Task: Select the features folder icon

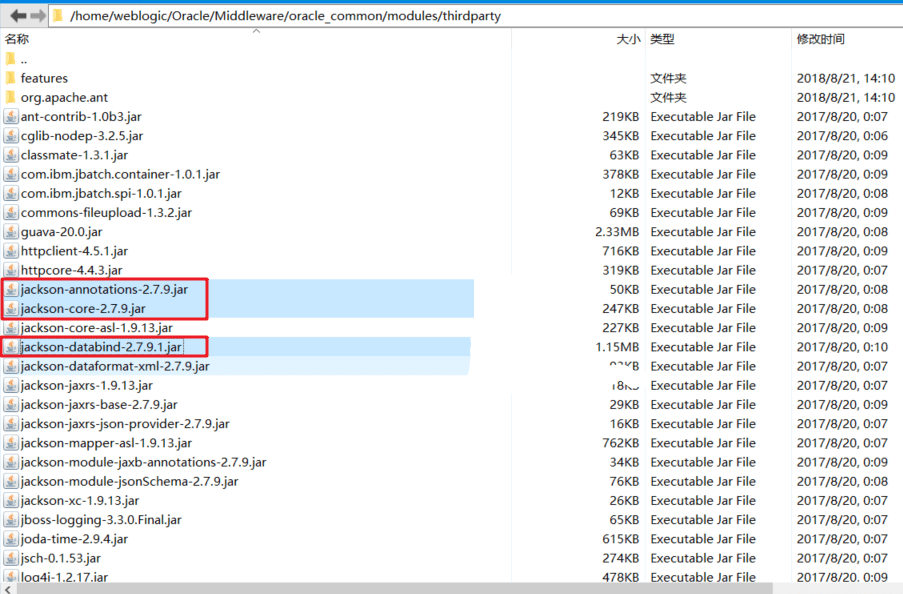Action: click(x=10, y=78)
